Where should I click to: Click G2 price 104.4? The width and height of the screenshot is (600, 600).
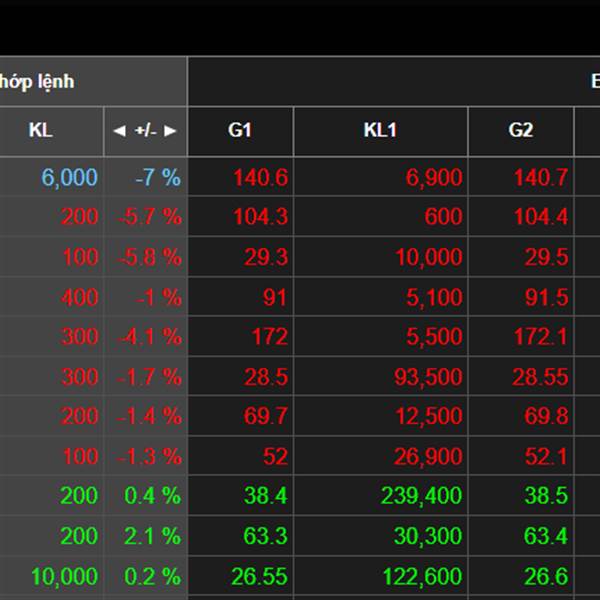pyautogui.click(x=541, y=217)
